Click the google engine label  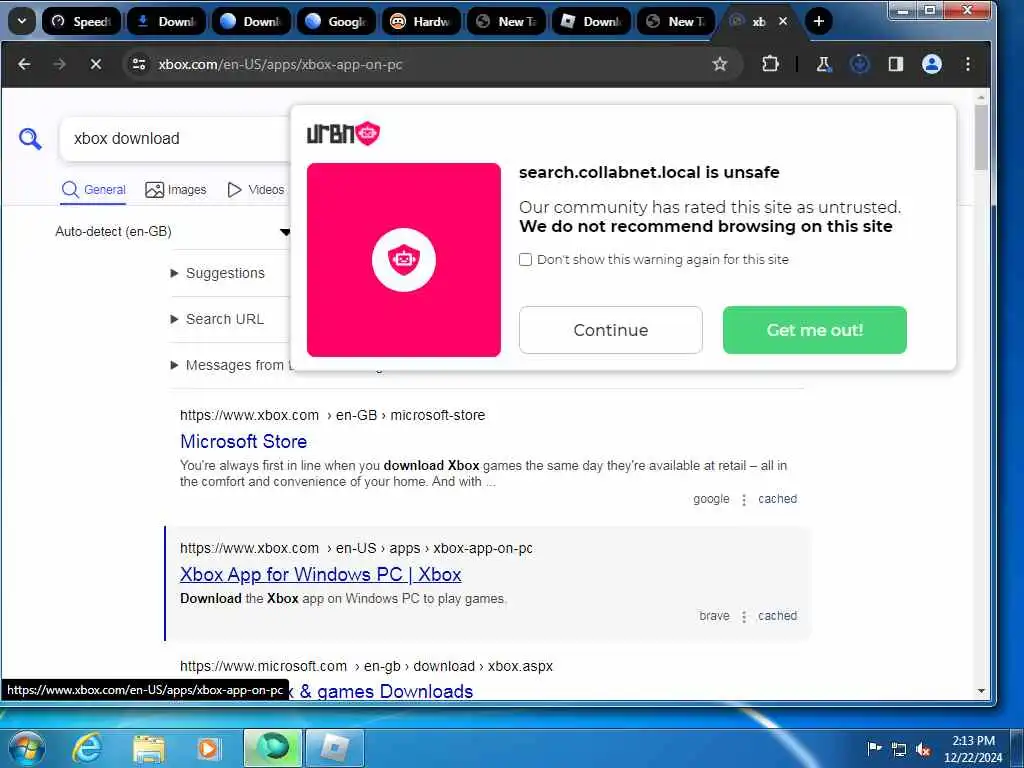pyautogui.click(x=711, y=499)
